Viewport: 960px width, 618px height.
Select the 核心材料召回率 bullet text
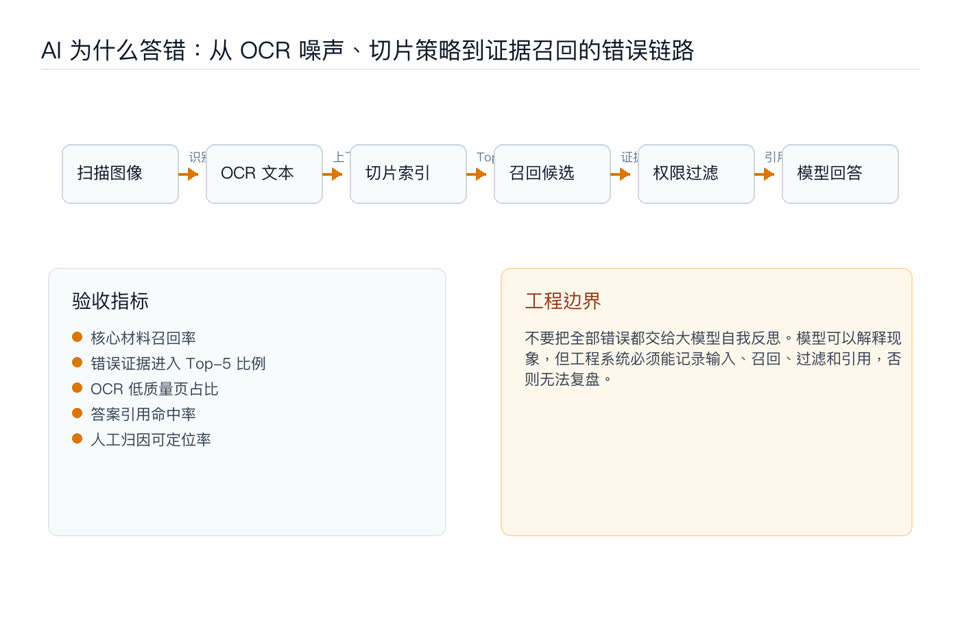coord(143,337)
